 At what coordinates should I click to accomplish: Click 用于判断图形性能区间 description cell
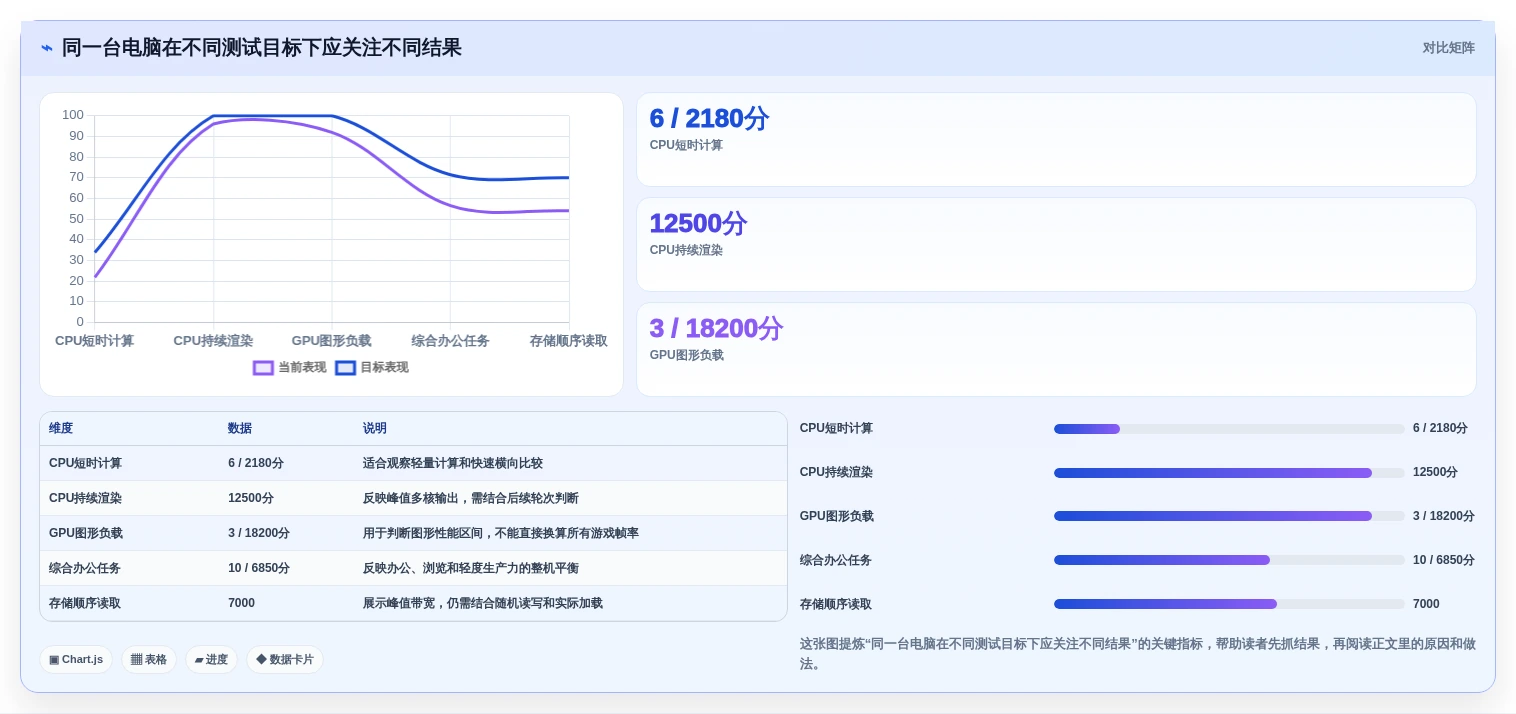[501, 534]
